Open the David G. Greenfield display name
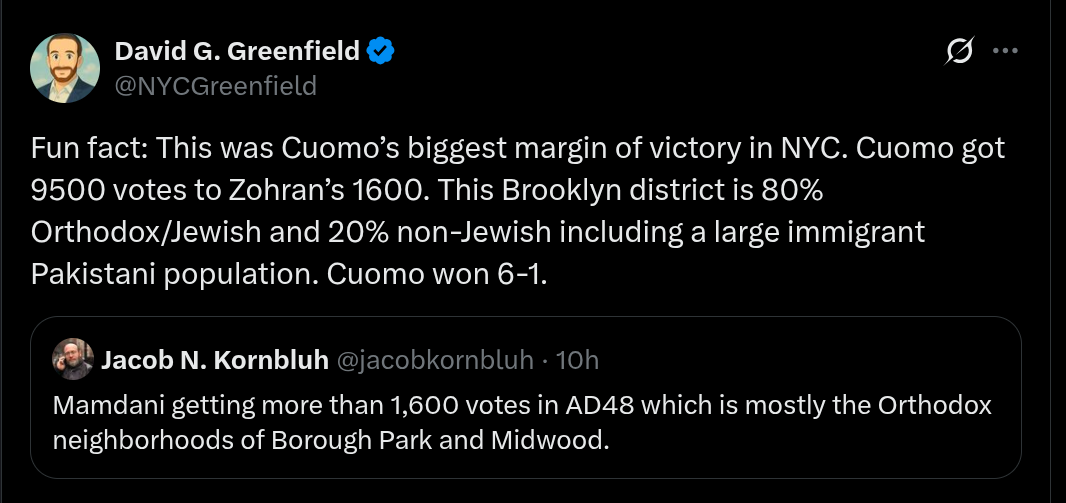The image size is (1066, 503). pyautogui.click(x=237, y=51)
